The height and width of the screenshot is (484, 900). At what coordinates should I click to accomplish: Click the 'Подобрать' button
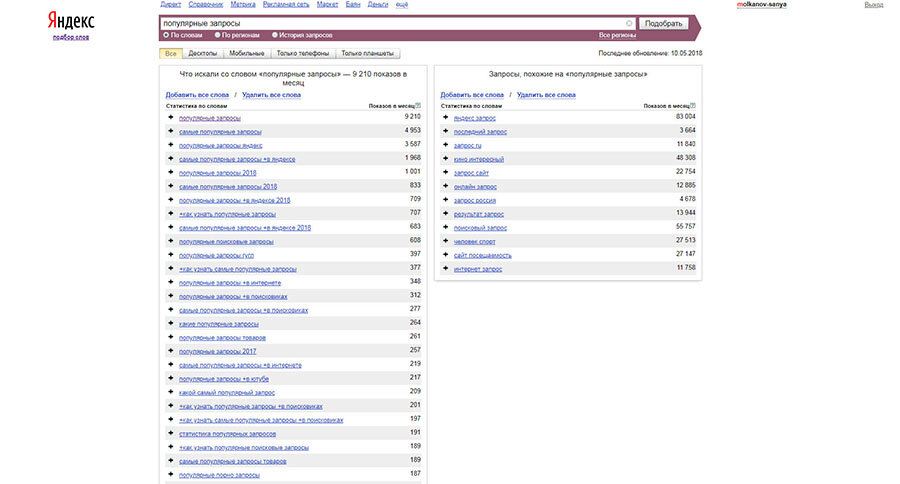[x=664, y=24]
